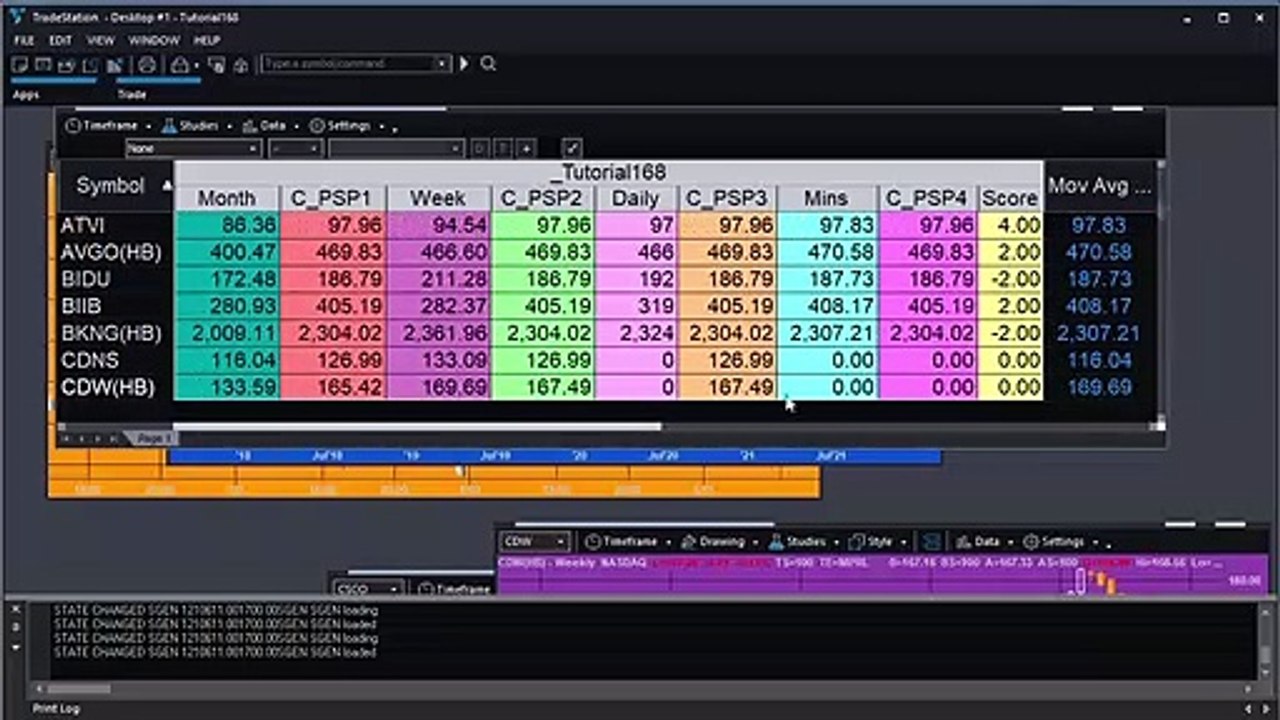The width and height of the screenshot is (1280, 720).
Task: Select the BKNG(HB) symbol row
Action: pos(110,333)
